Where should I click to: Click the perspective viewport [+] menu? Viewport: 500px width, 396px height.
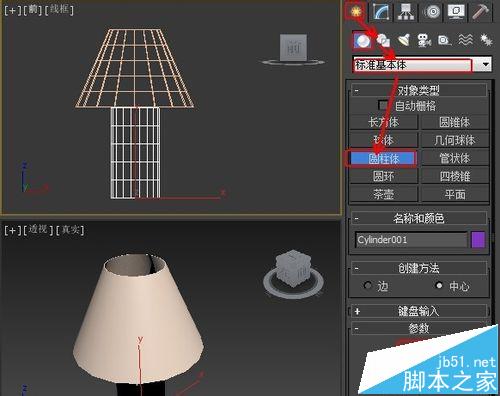click(13, 230)
